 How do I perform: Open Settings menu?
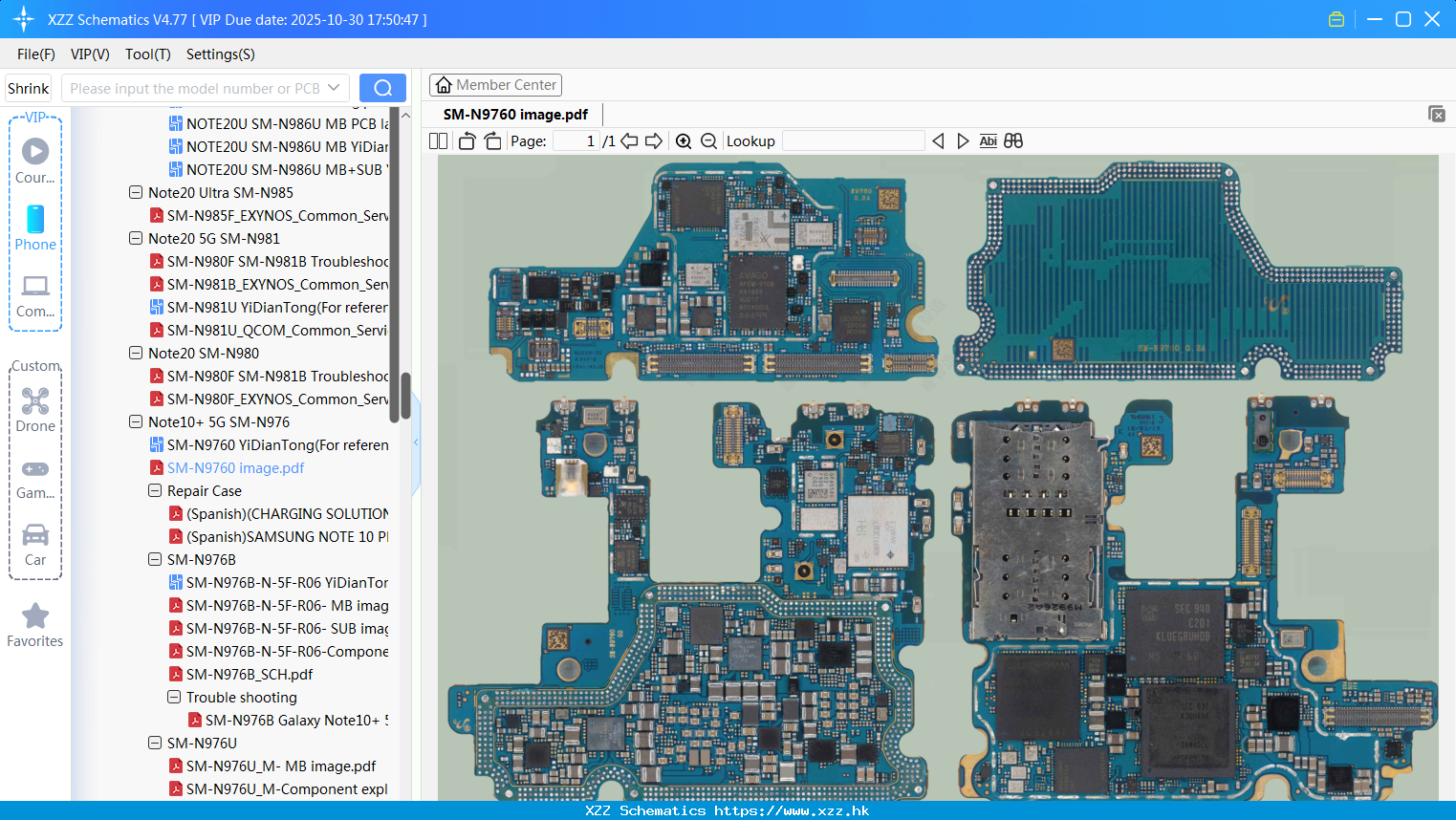coord(221,54)
